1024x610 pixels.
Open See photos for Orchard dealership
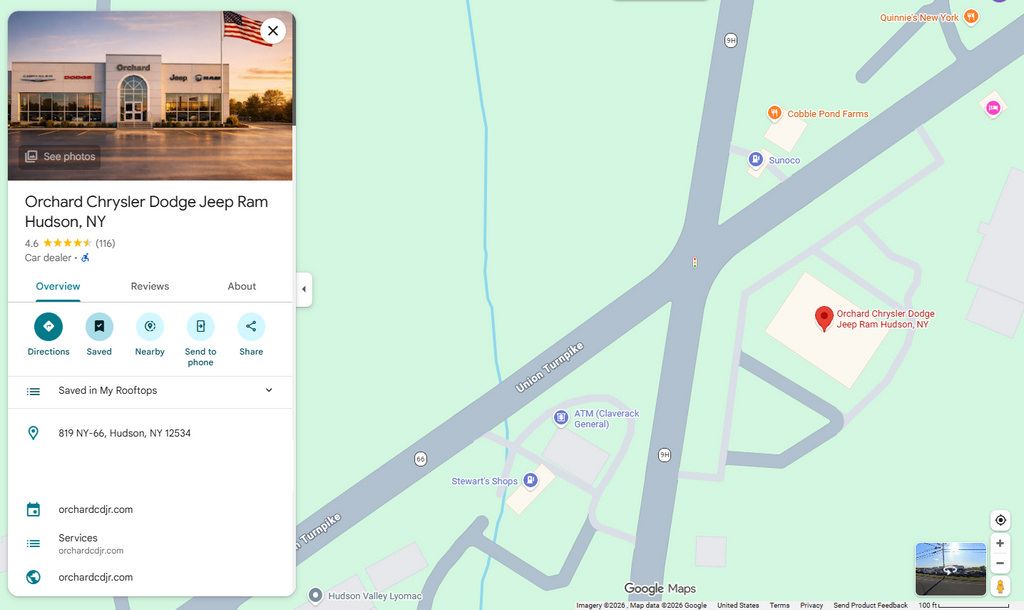[x=60, y=157]
